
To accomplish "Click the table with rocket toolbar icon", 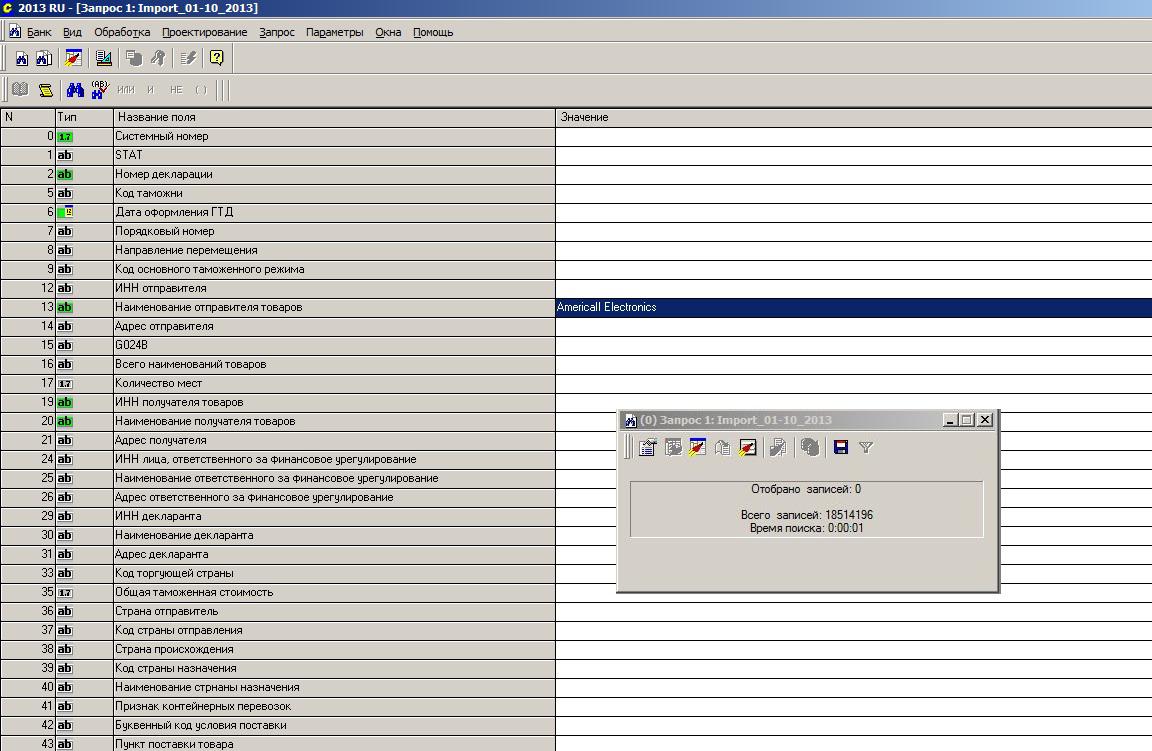I will (x=73, y=58).
